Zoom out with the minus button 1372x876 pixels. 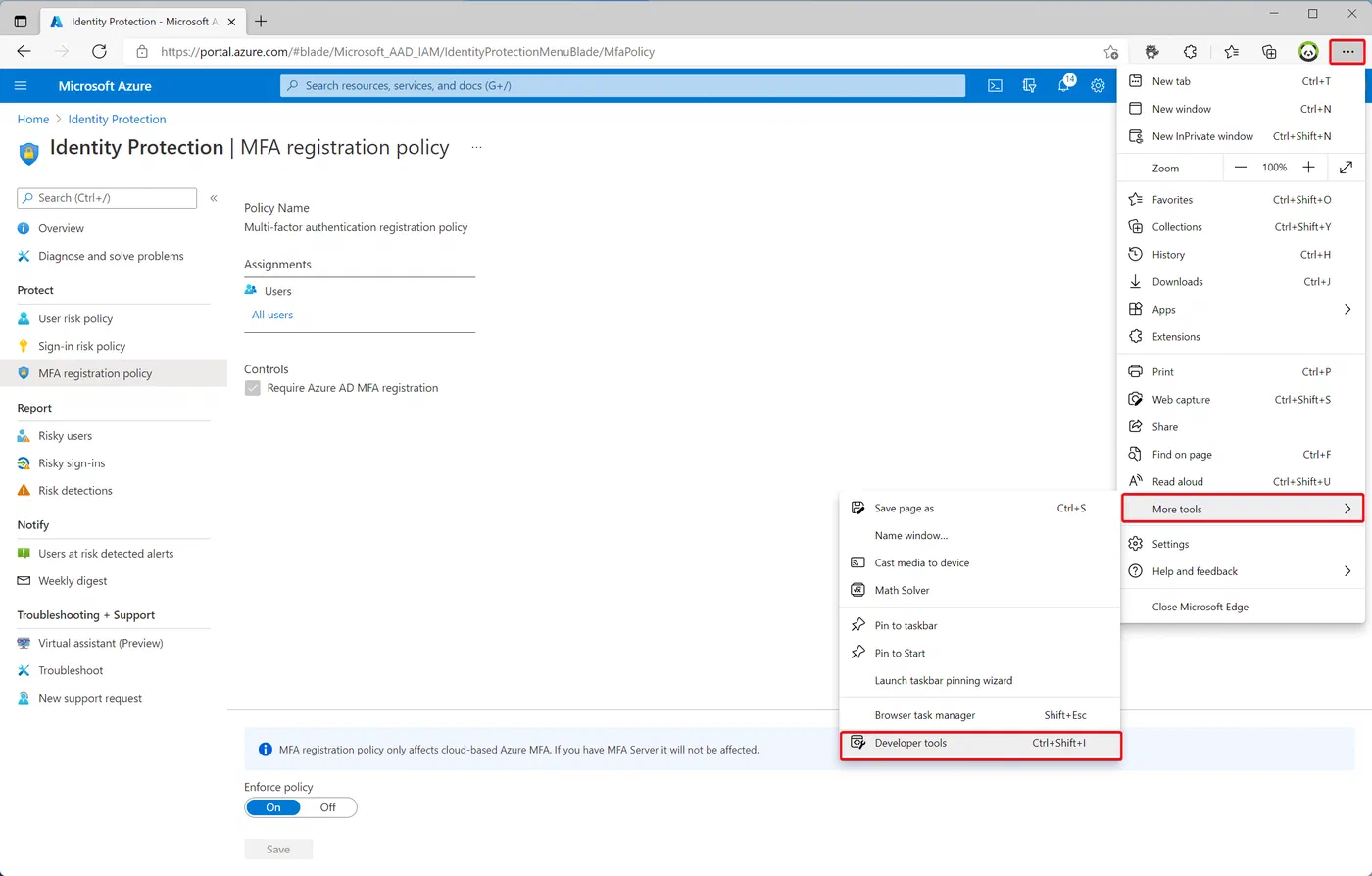pos(1241,168)
